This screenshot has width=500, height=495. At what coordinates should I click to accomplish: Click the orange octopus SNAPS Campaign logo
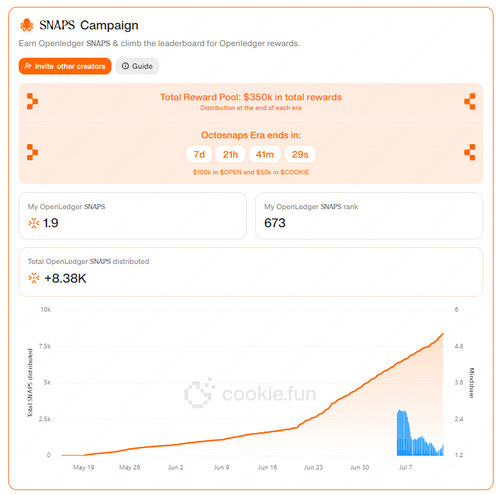27,25
